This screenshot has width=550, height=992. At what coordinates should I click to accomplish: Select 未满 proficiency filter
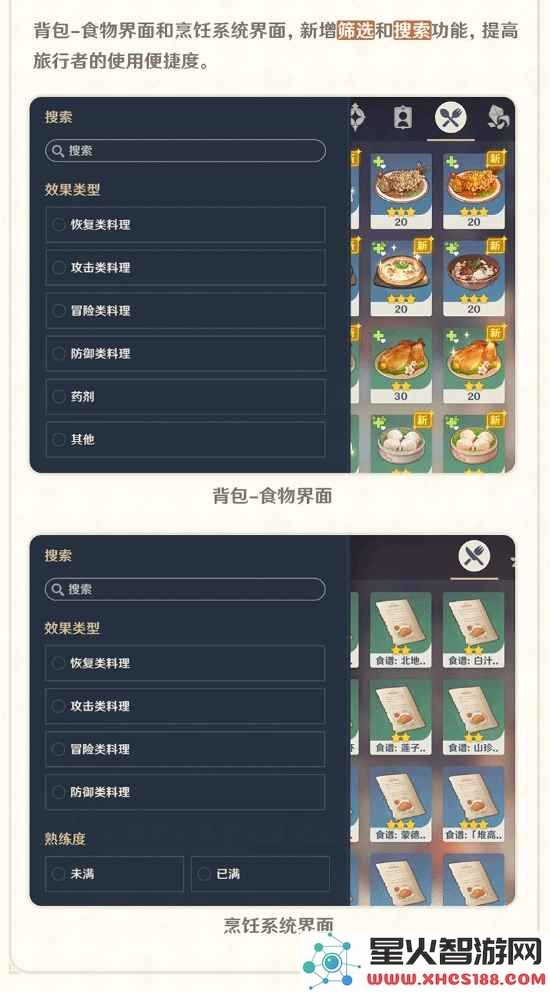point(115,874)
